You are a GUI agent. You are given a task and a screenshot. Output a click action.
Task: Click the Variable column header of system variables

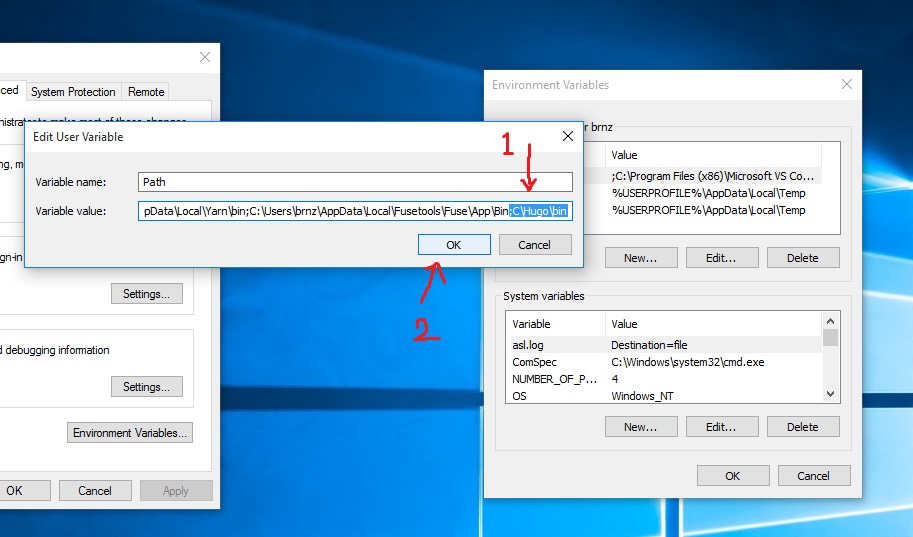(x=556, y=324)
